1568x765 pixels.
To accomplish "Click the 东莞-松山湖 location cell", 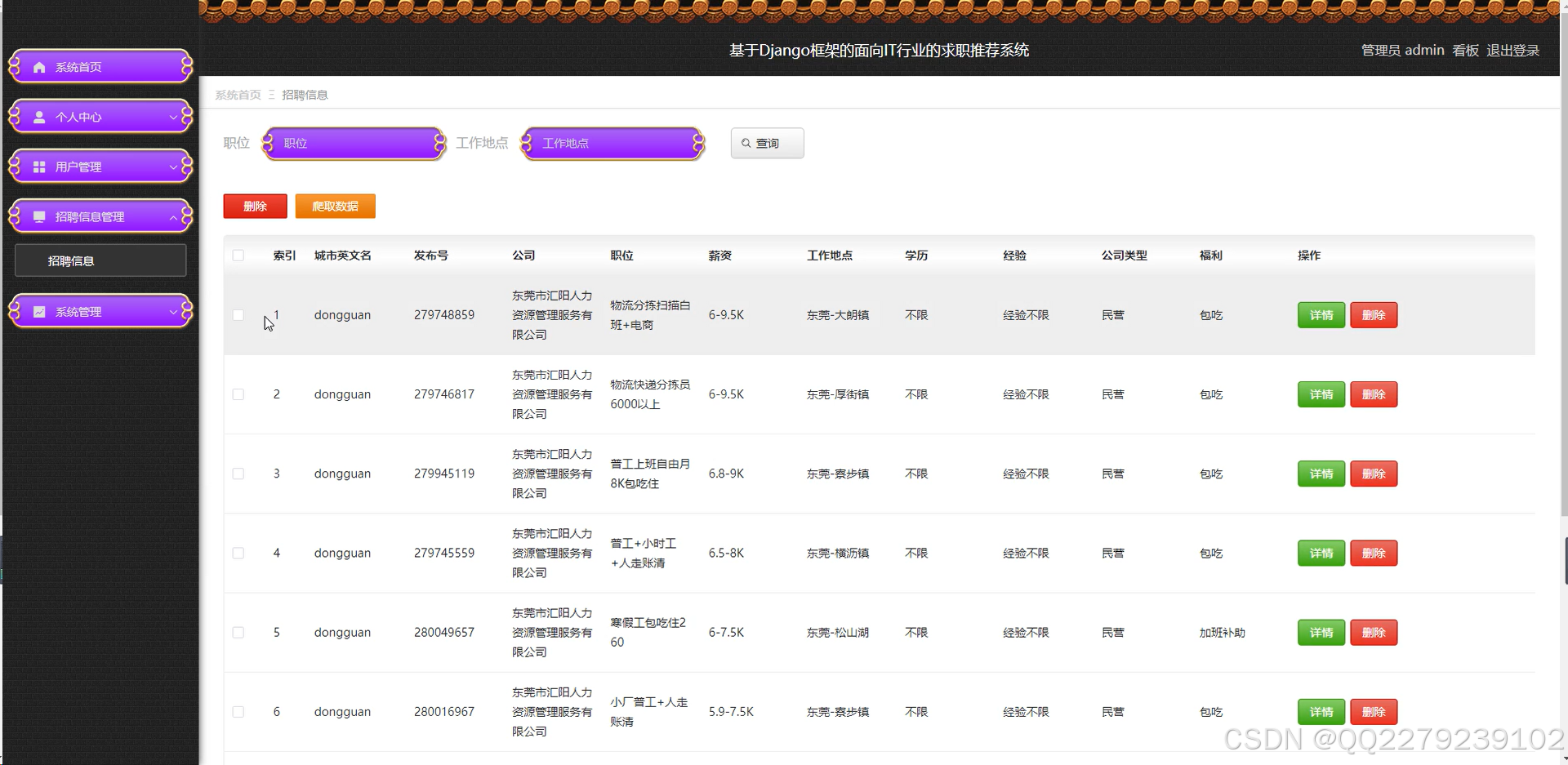I will pos(838,633).
